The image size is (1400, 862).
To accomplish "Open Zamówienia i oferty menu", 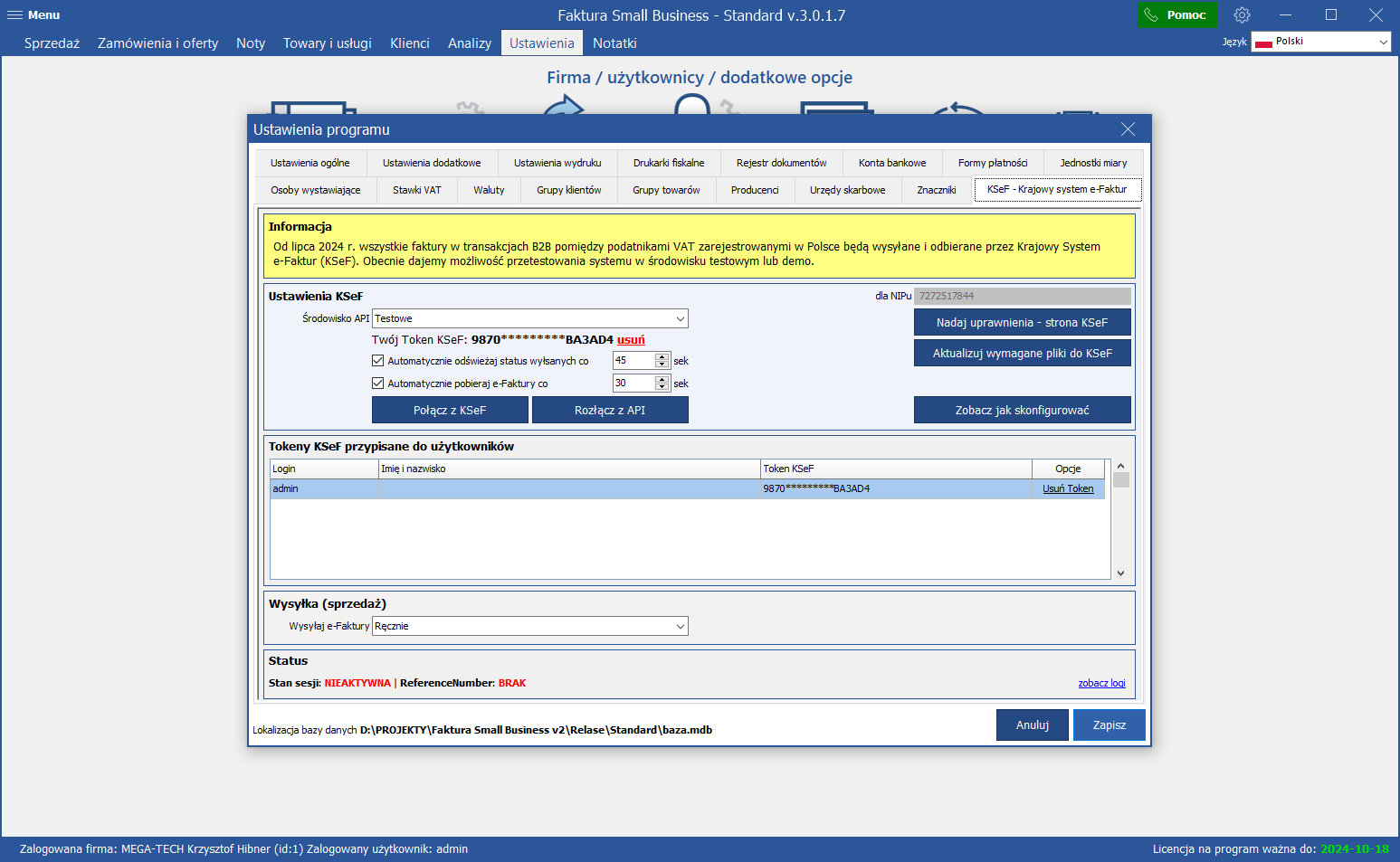I will coord(157,43).
